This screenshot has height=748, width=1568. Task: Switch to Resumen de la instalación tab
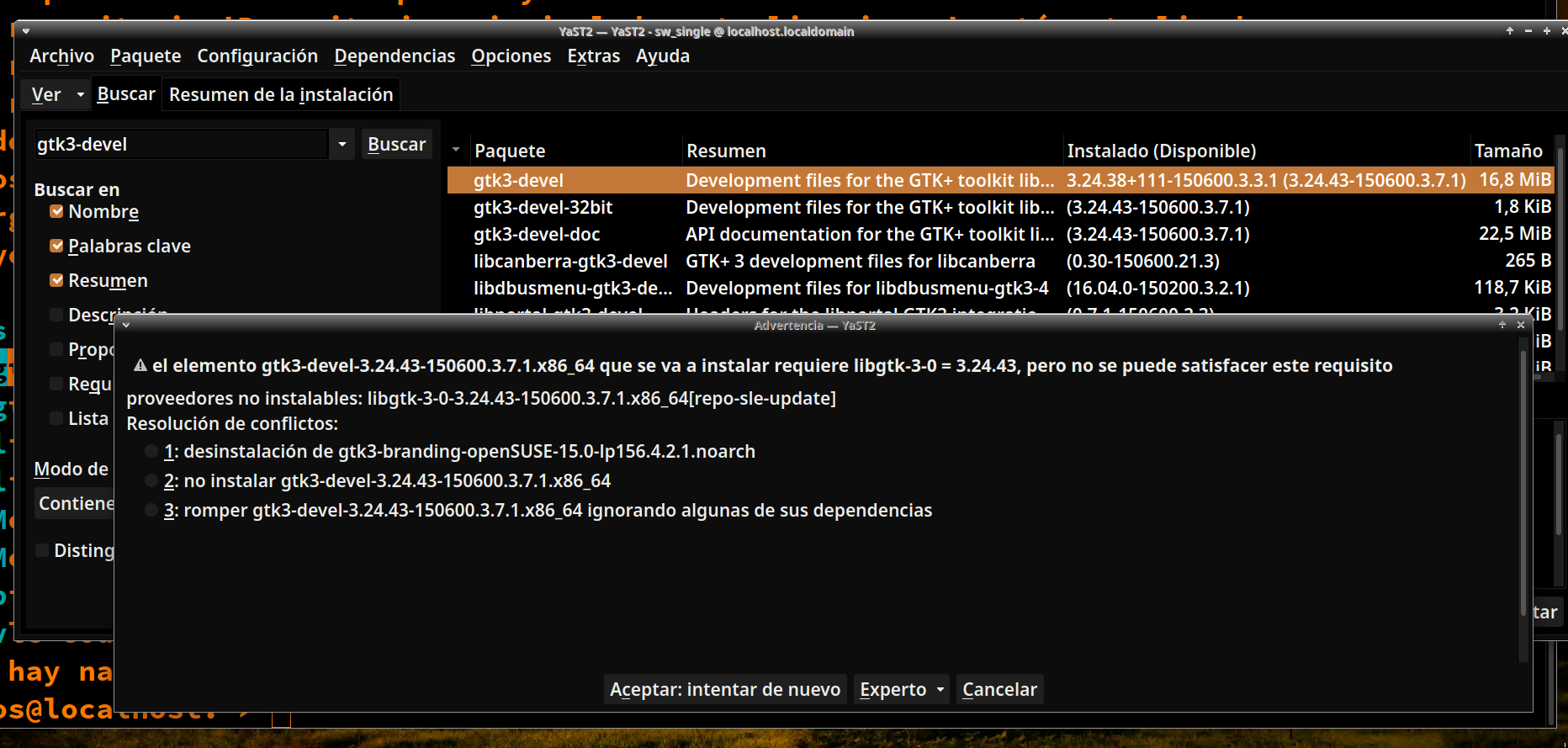tap(281, 95)
